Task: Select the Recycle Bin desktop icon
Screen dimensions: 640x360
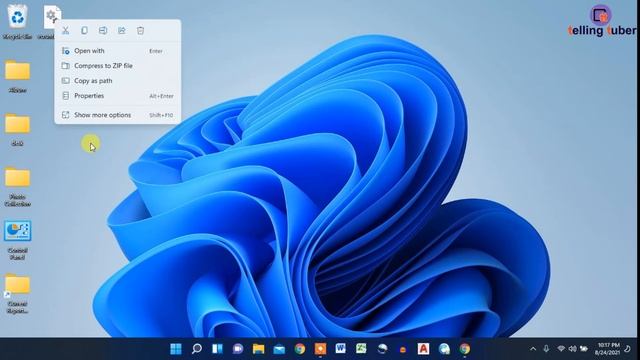Action: point(18,22)
